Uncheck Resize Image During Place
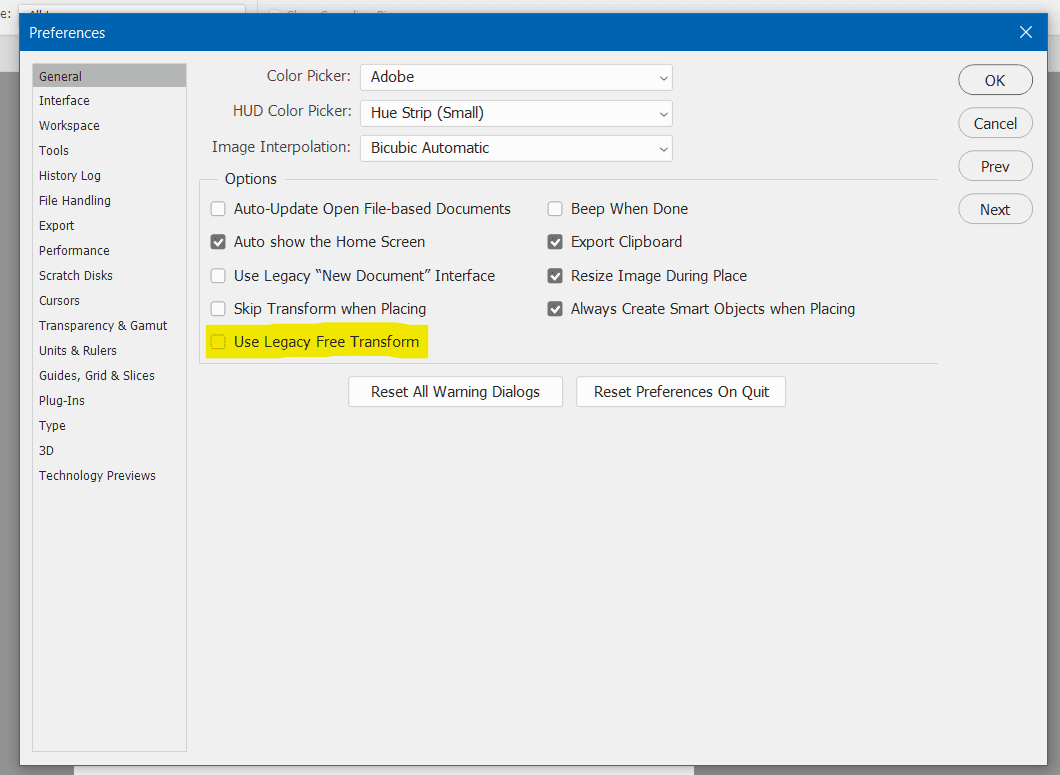This screenshot has height=775, width=1060. [x=555, y=276]
